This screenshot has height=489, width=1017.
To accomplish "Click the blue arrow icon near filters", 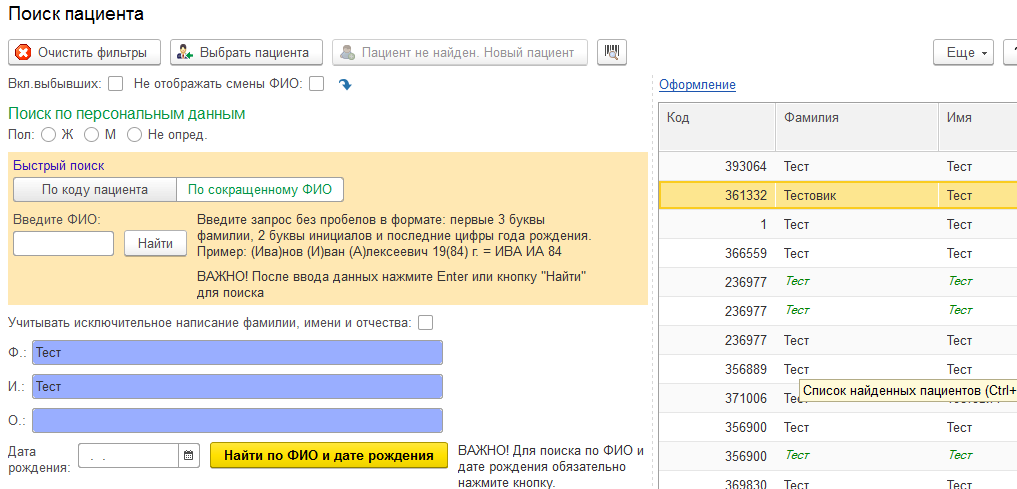I will [x=345, y=85].
